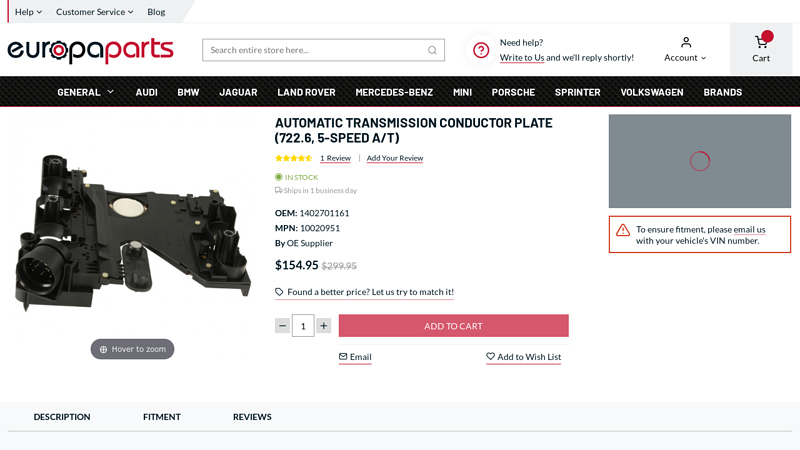
Task: Expand the Customer Service dropdown
Action: [94, 12]
